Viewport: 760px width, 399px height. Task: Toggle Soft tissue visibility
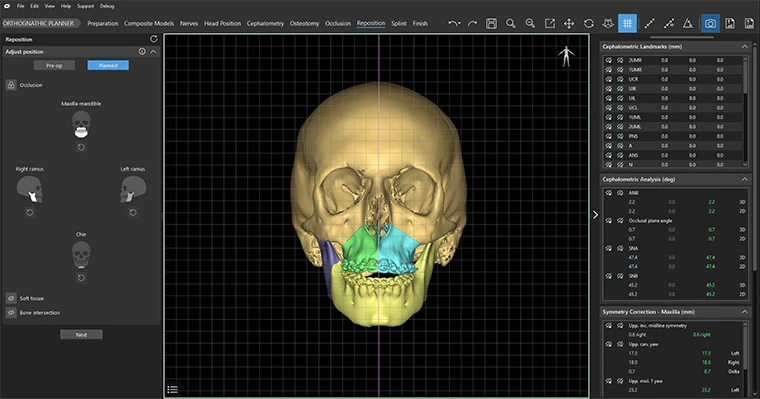(11, 298)
